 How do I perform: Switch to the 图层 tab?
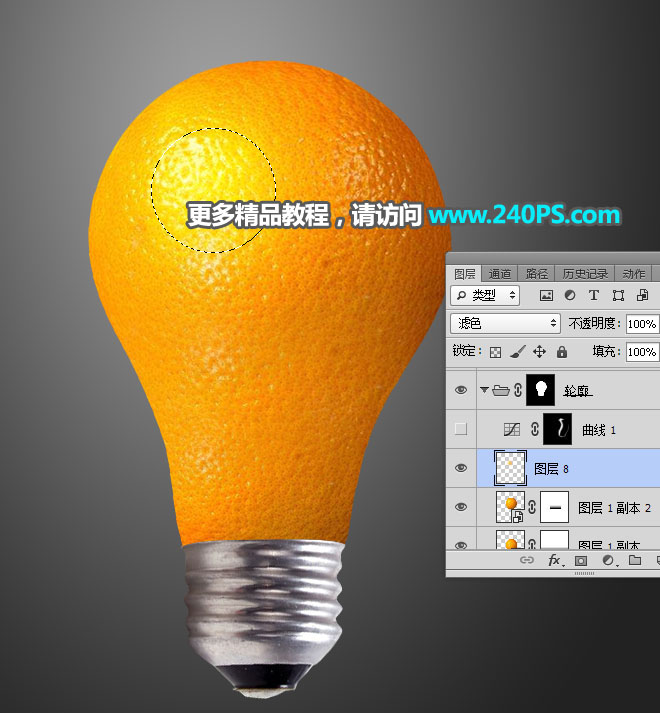(464, 274)
